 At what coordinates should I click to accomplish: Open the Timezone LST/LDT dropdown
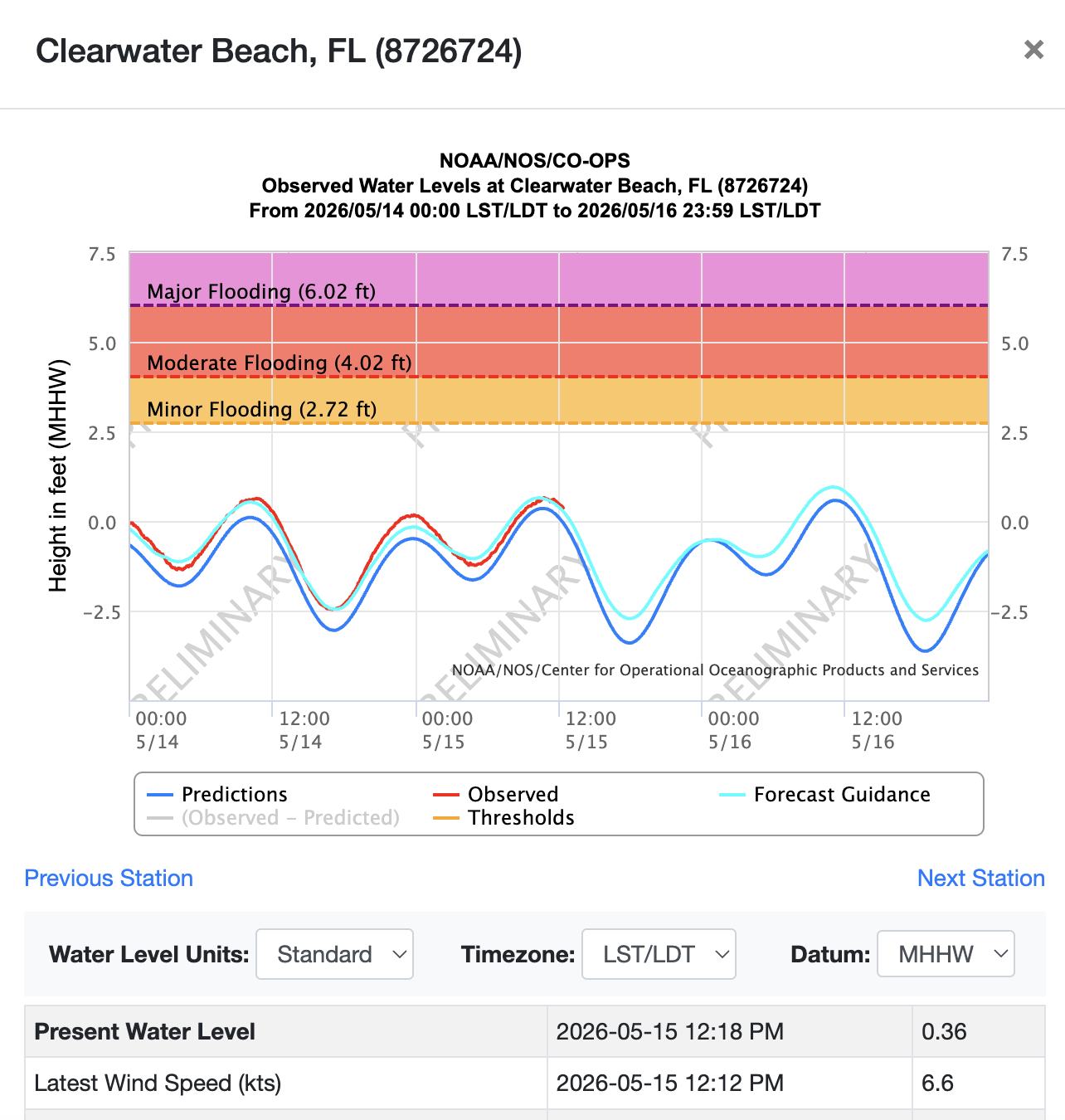pos(659,954)
